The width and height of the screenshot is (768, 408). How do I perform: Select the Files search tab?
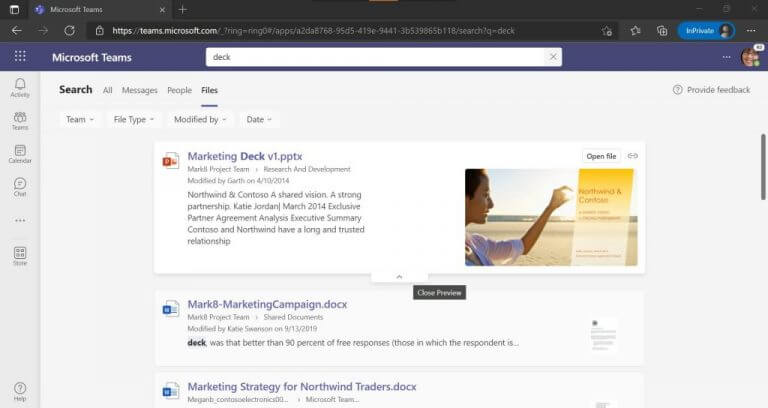(x=209, y=90)
